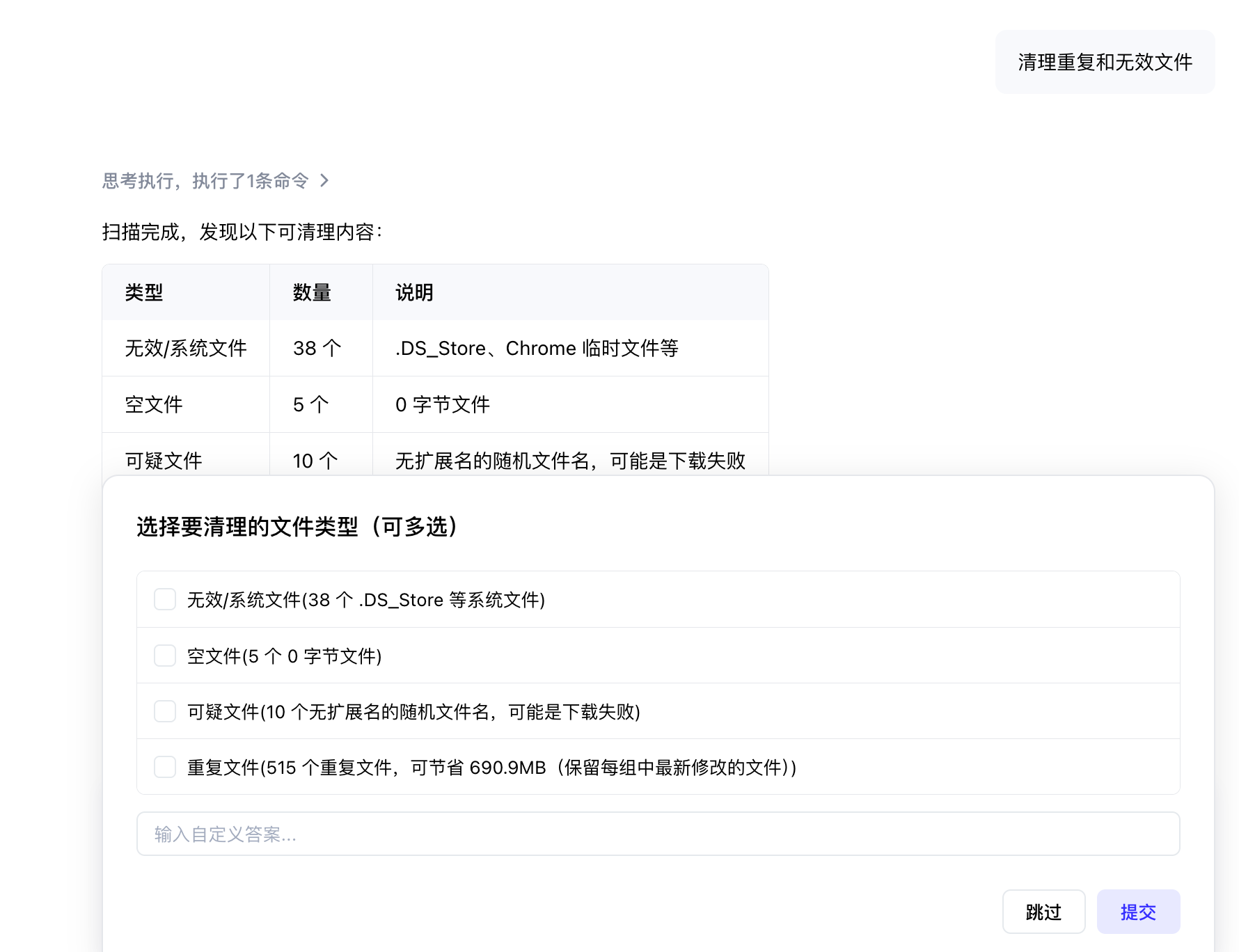Open the 思考执行，执行了1条命令 details text
Viewport: 1239px width, 952px height.
tap(205, 181)
